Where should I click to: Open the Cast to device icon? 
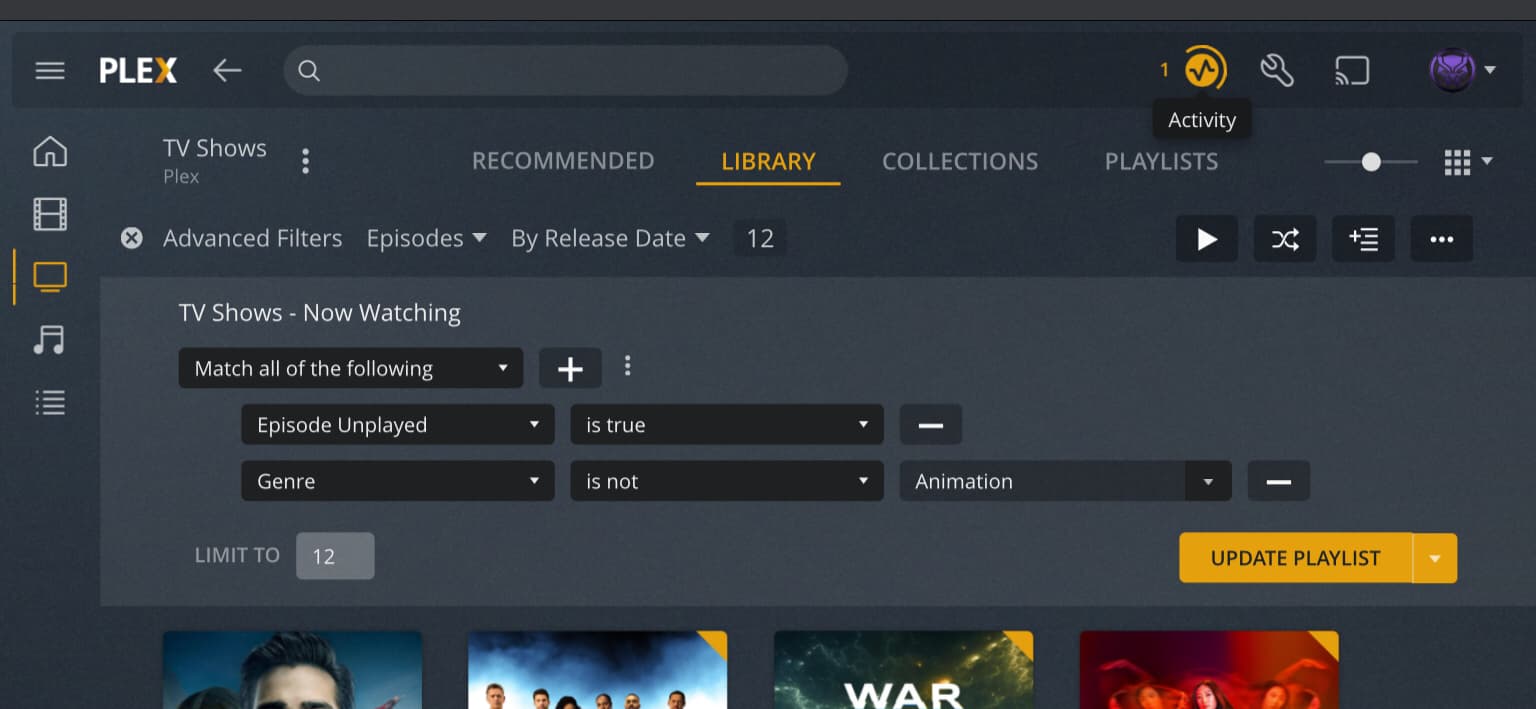(x=1352, y=70)
